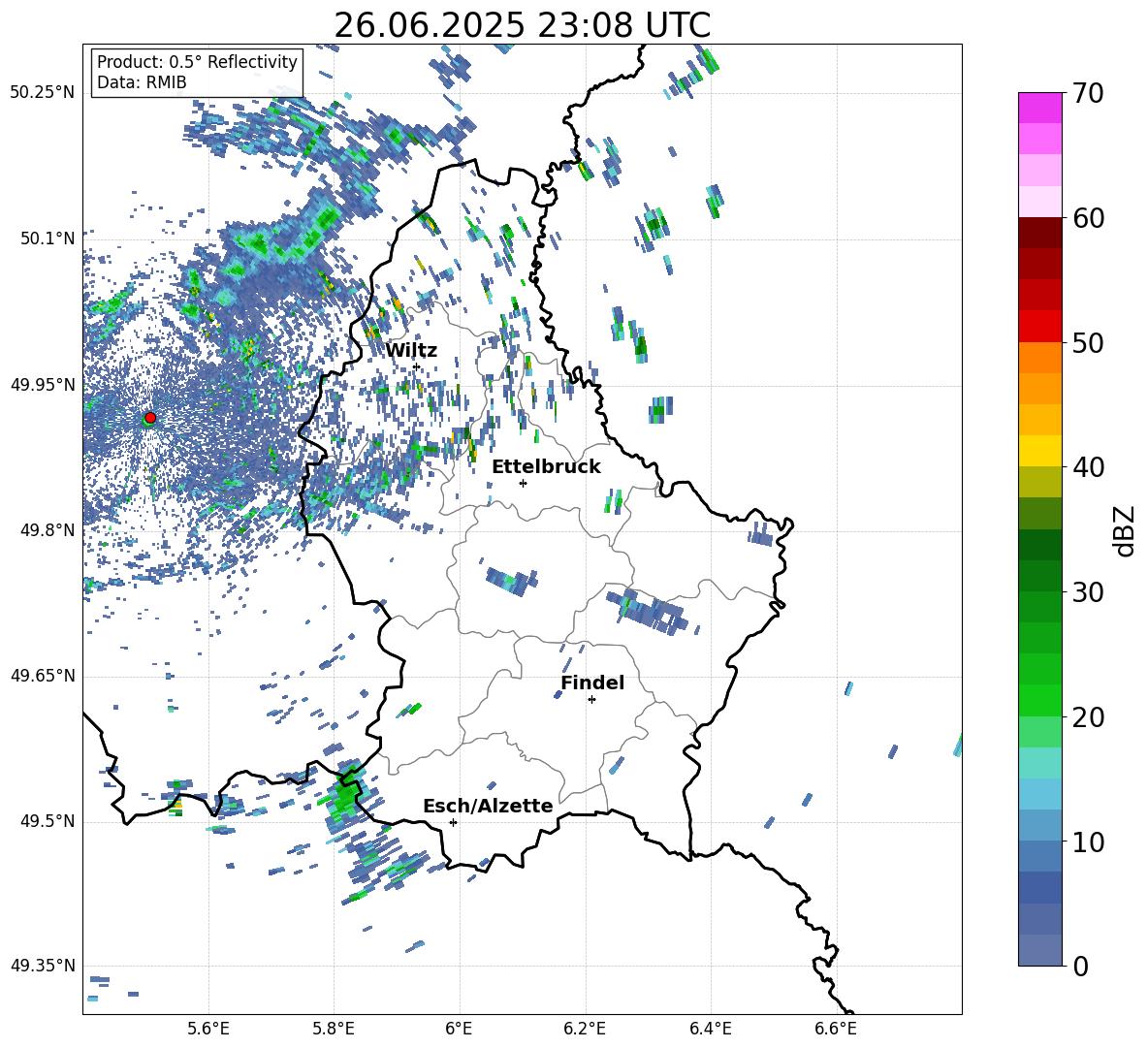Click the red radar site marker
This screenshot has height=1048, width=1148.
point(150,417)
